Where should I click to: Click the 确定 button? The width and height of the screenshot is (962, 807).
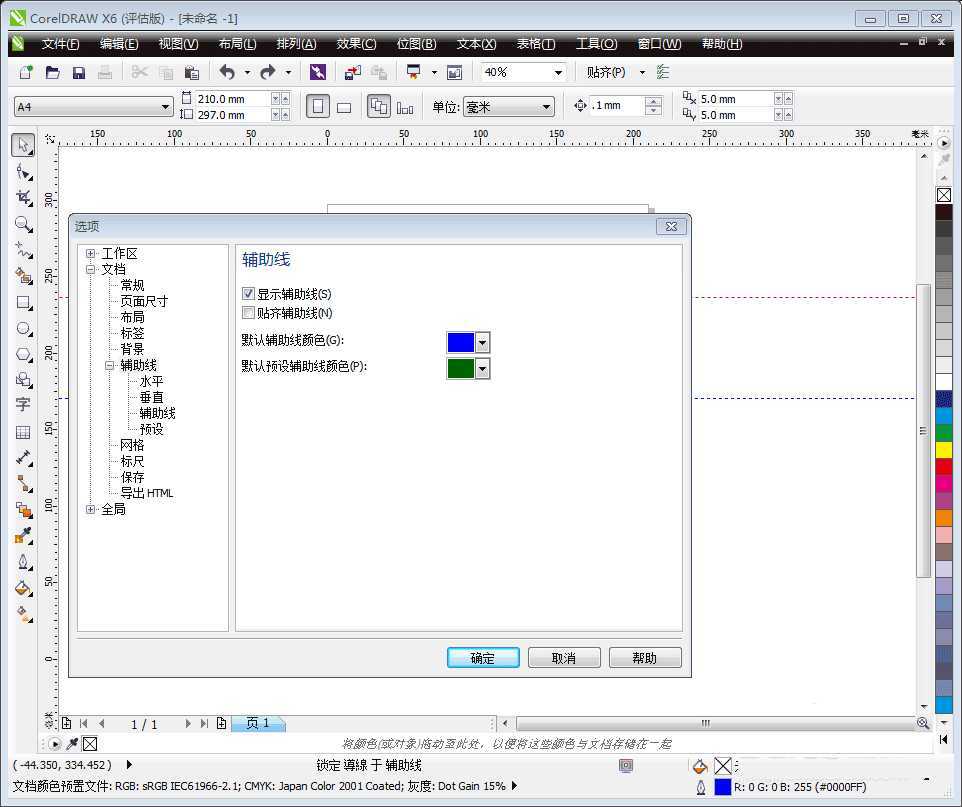coord(483,658)
